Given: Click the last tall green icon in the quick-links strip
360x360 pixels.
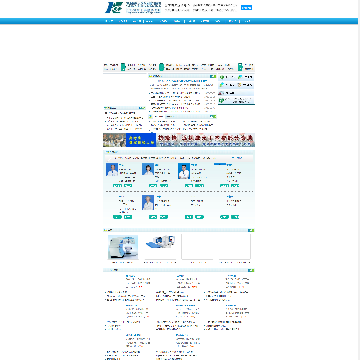Looking at the screenshot, I should point(240,67).
